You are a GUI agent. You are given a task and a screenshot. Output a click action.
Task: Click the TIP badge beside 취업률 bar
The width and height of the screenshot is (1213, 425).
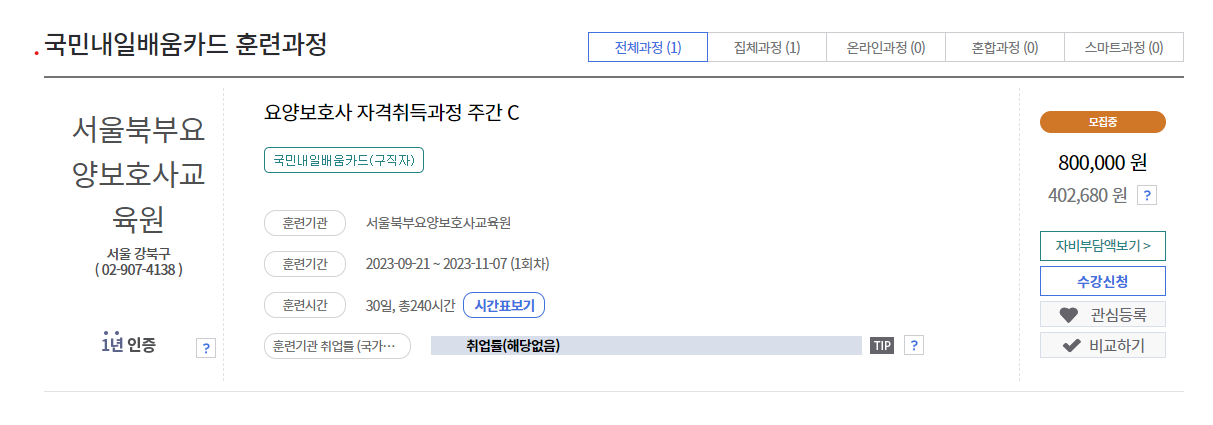coord(882,346)
